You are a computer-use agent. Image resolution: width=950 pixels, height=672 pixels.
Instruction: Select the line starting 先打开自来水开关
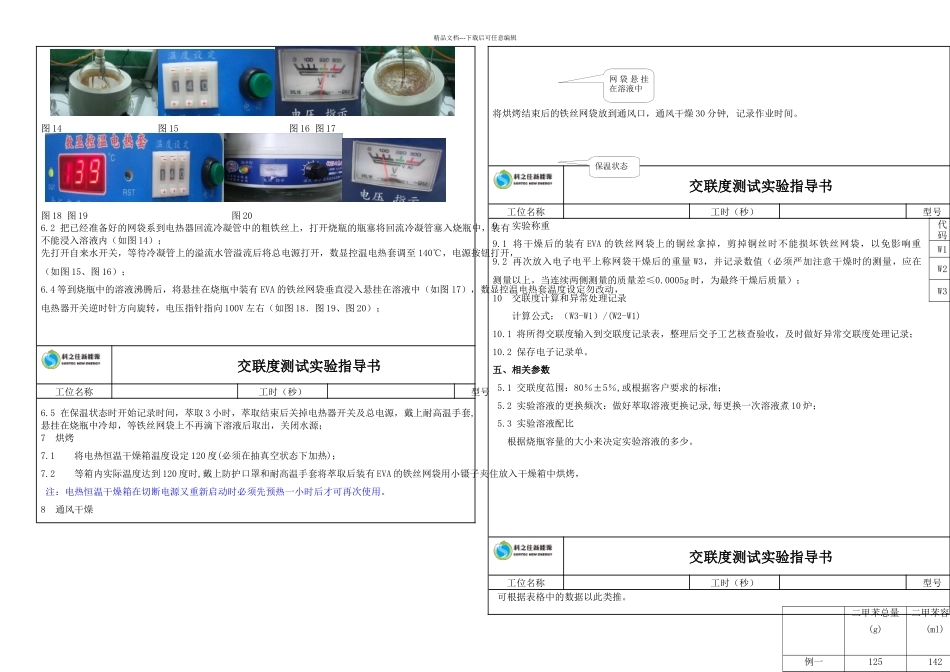coord(276,253)
